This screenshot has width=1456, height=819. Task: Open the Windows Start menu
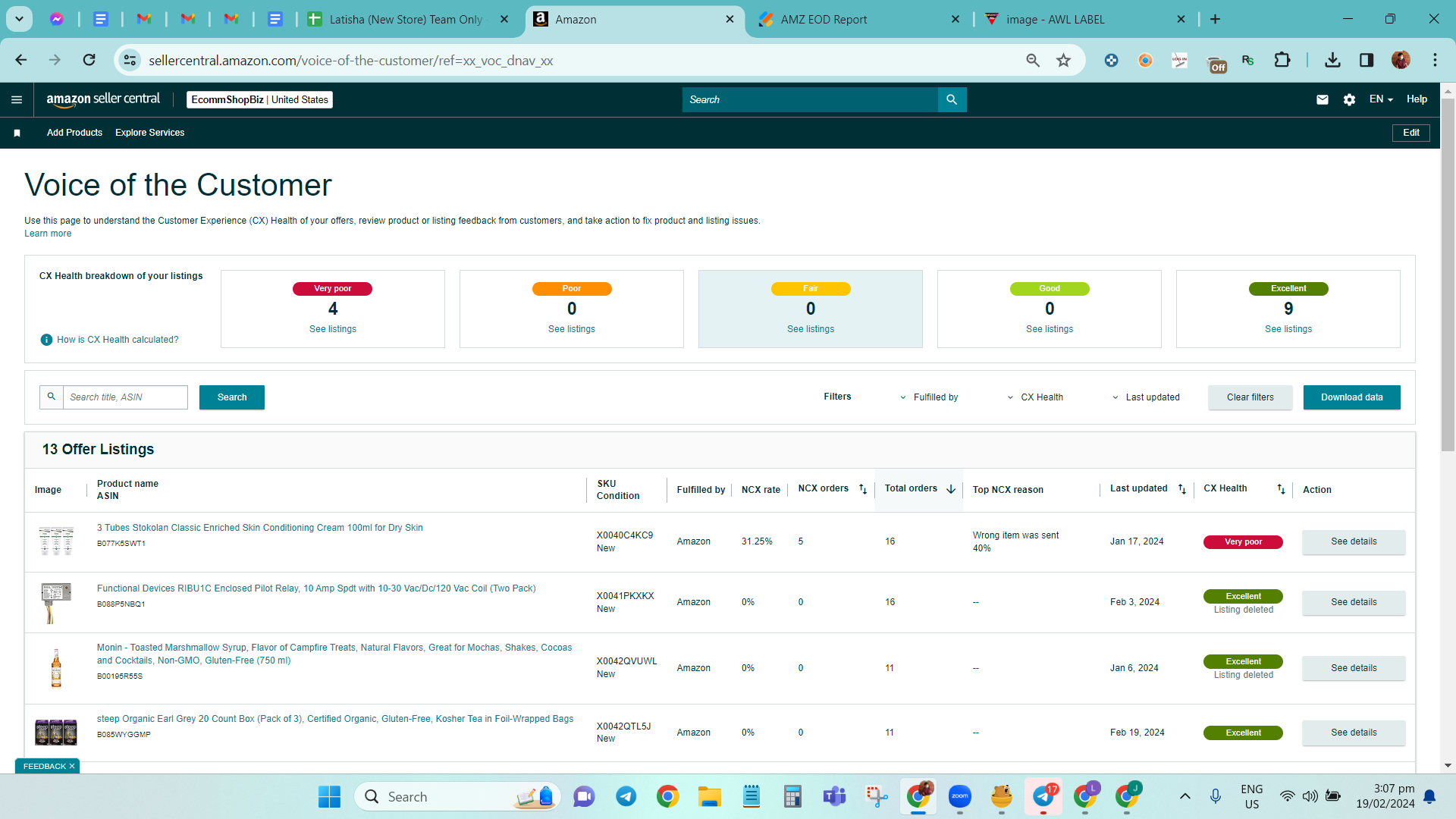pos(329,796)
